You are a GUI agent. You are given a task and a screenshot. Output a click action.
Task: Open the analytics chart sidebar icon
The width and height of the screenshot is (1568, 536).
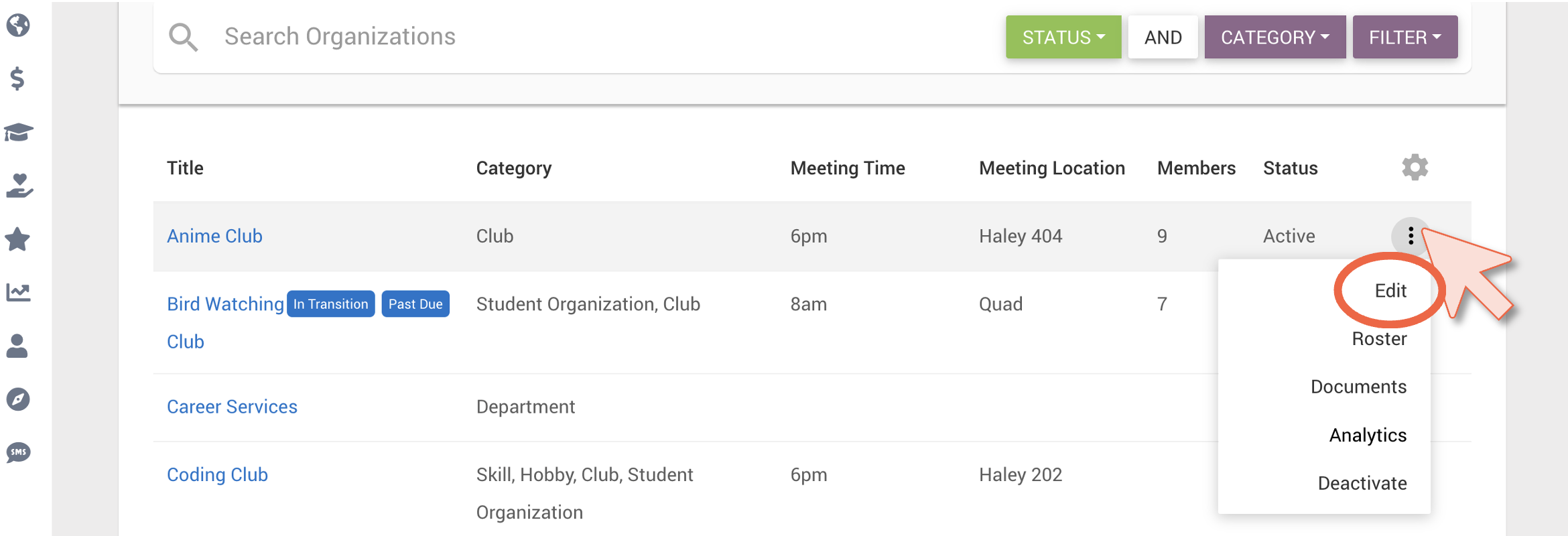point(18,292)
